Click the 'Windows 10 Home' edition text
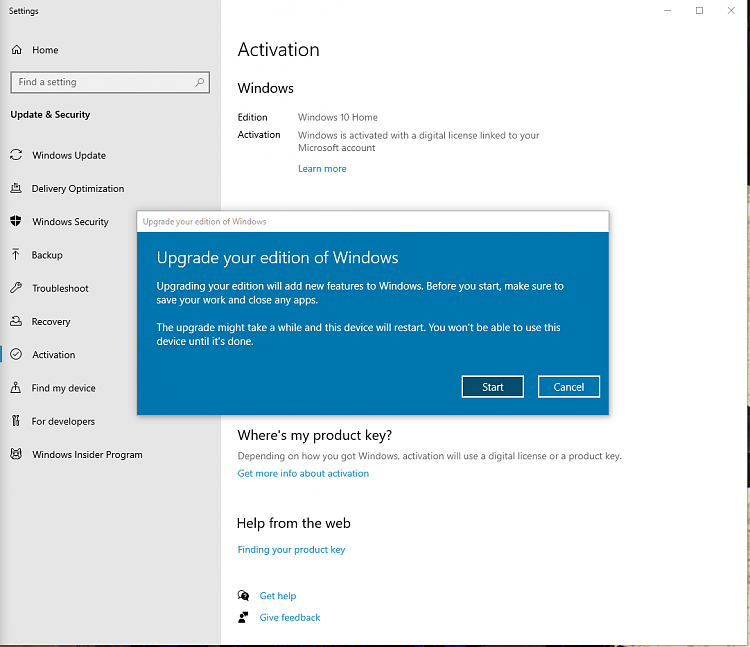The image size is (750, 647). pyautogui.click(x=338, y=117)
